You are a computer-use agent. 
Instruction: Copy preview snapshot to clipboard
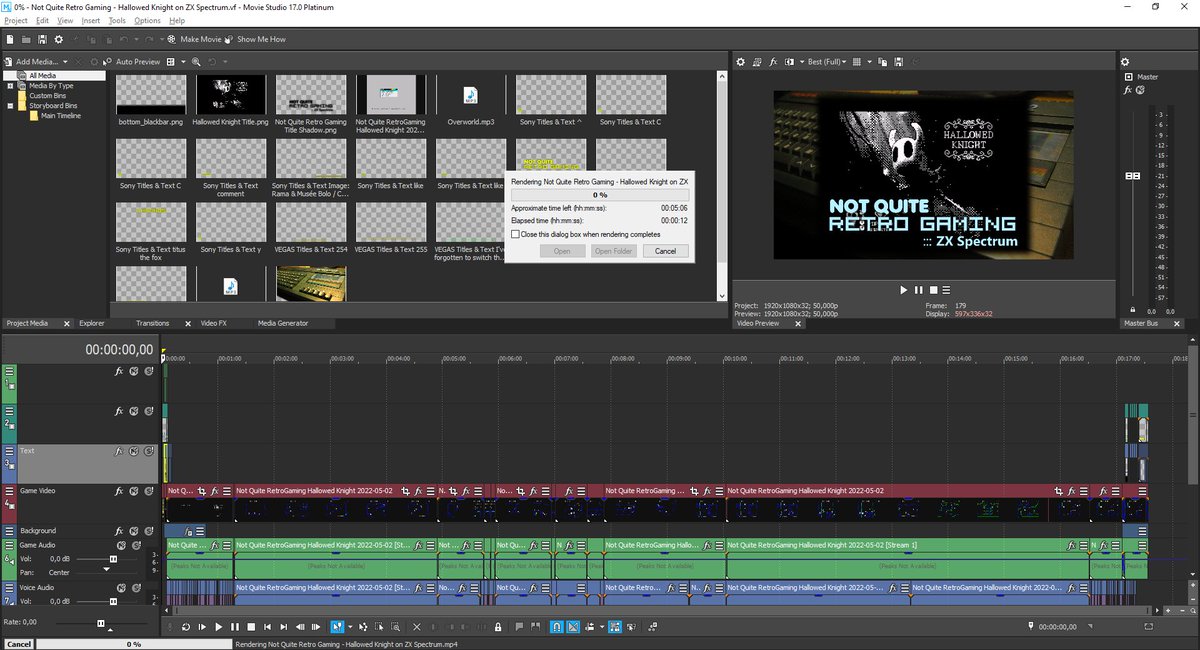pyautogui.click(x=882, y=62)
